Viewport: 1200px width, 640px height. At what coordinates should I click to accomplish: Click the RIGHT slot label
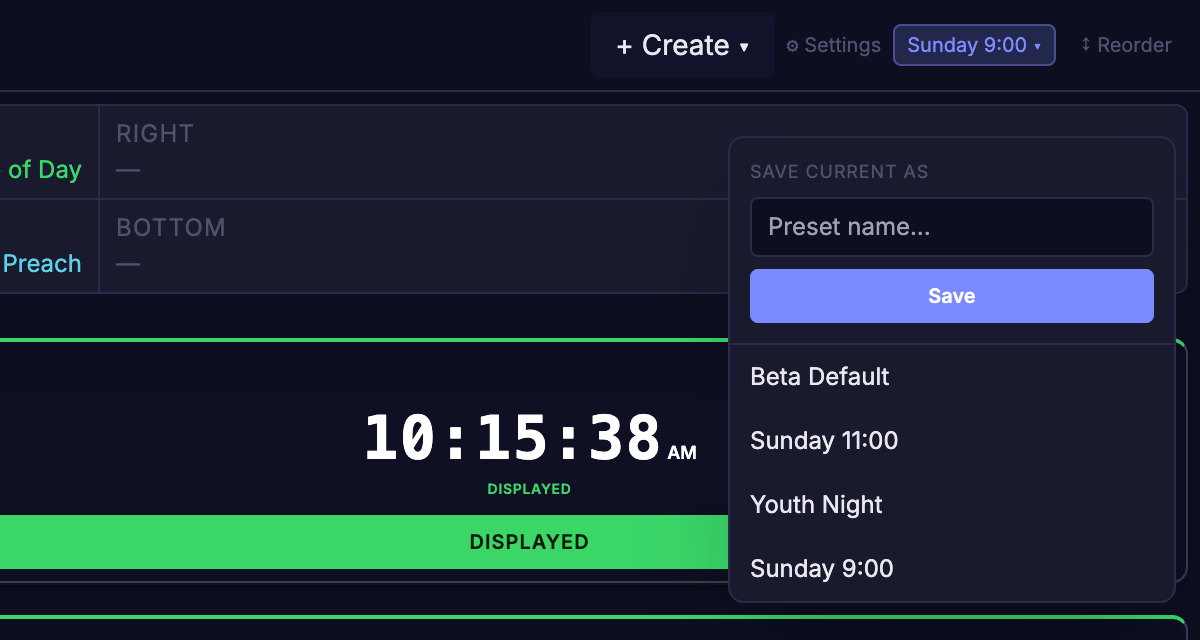(x=155, y=133)
